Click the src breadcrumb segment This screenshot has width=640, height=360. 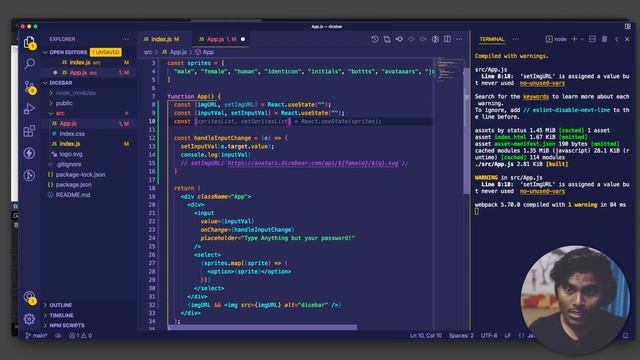tap(148, 52)
